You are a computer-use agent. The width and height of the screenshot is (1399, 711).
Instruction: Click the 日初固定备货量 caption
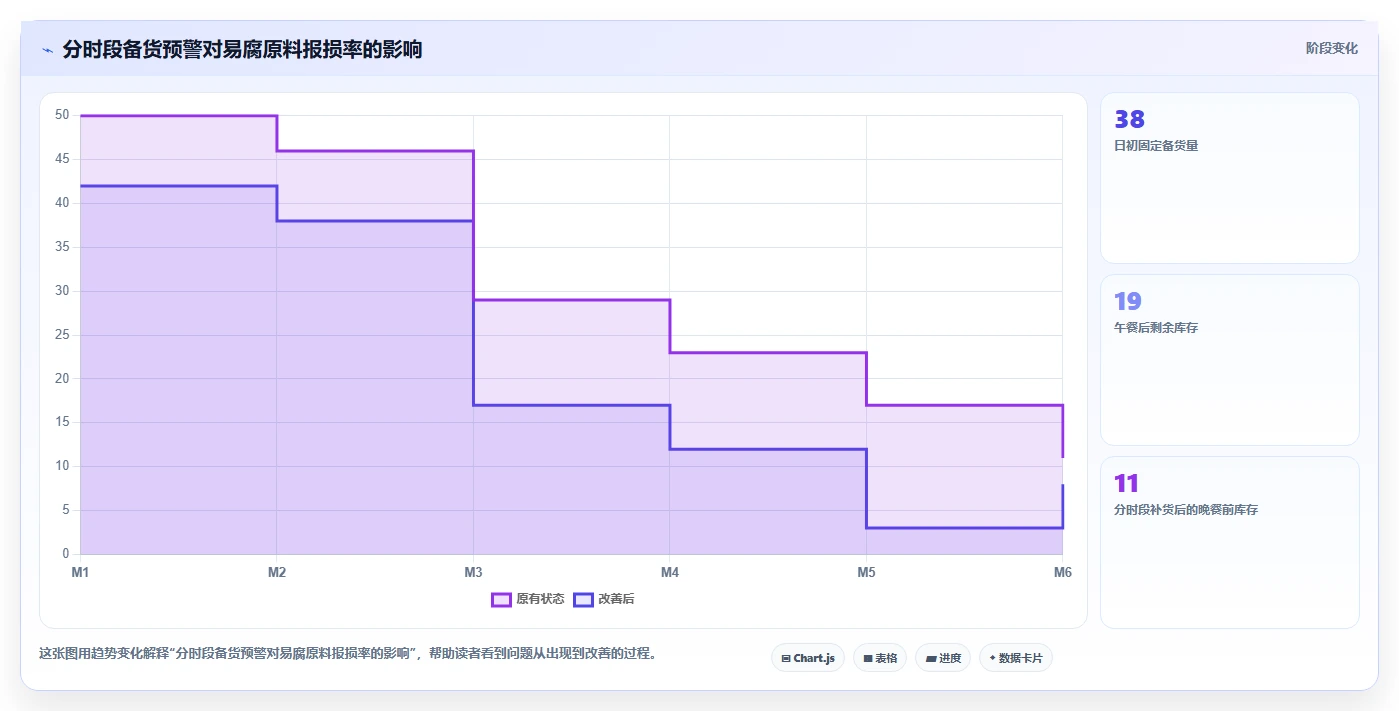click(1156, 146)
